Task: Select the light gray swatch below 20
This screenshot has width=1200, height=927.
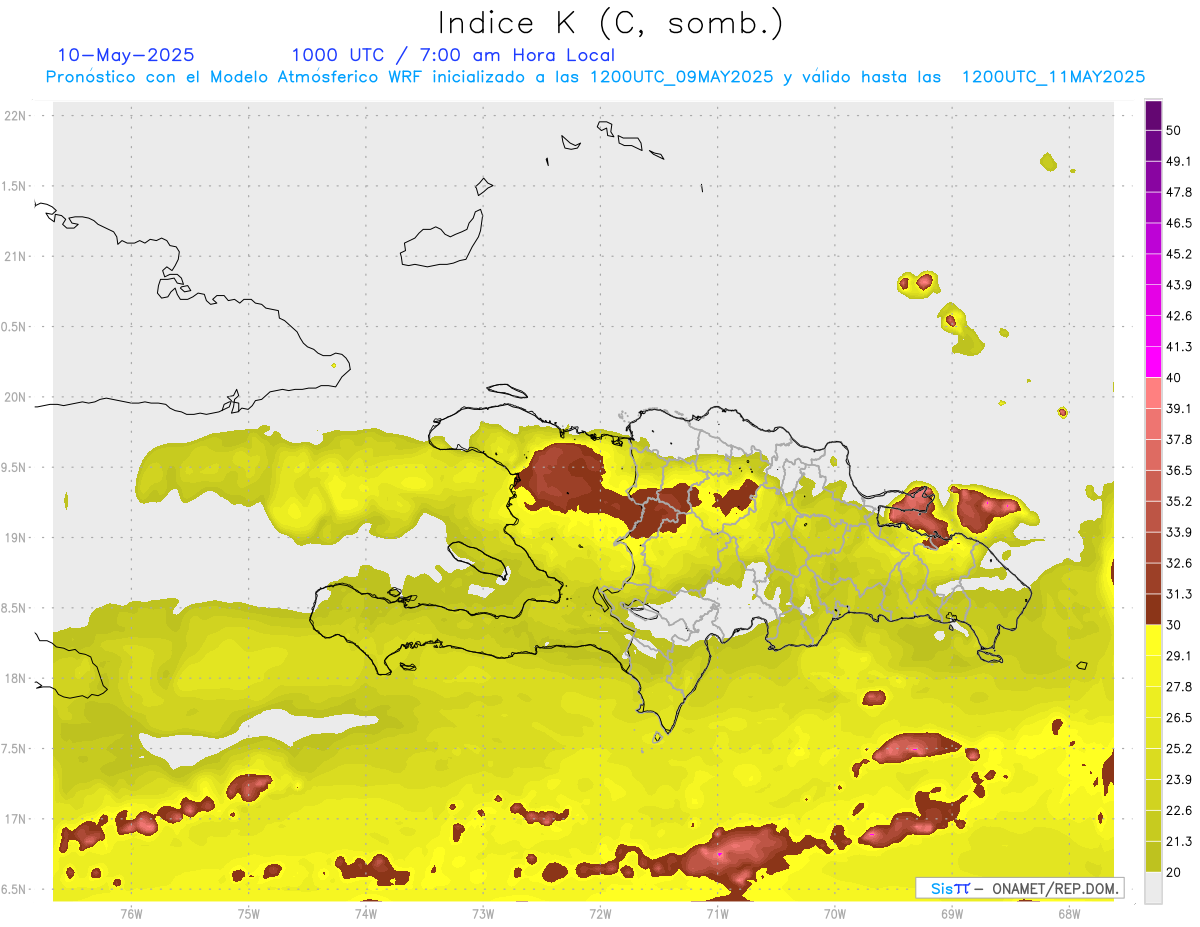Action: click(x=1153, y=888)
